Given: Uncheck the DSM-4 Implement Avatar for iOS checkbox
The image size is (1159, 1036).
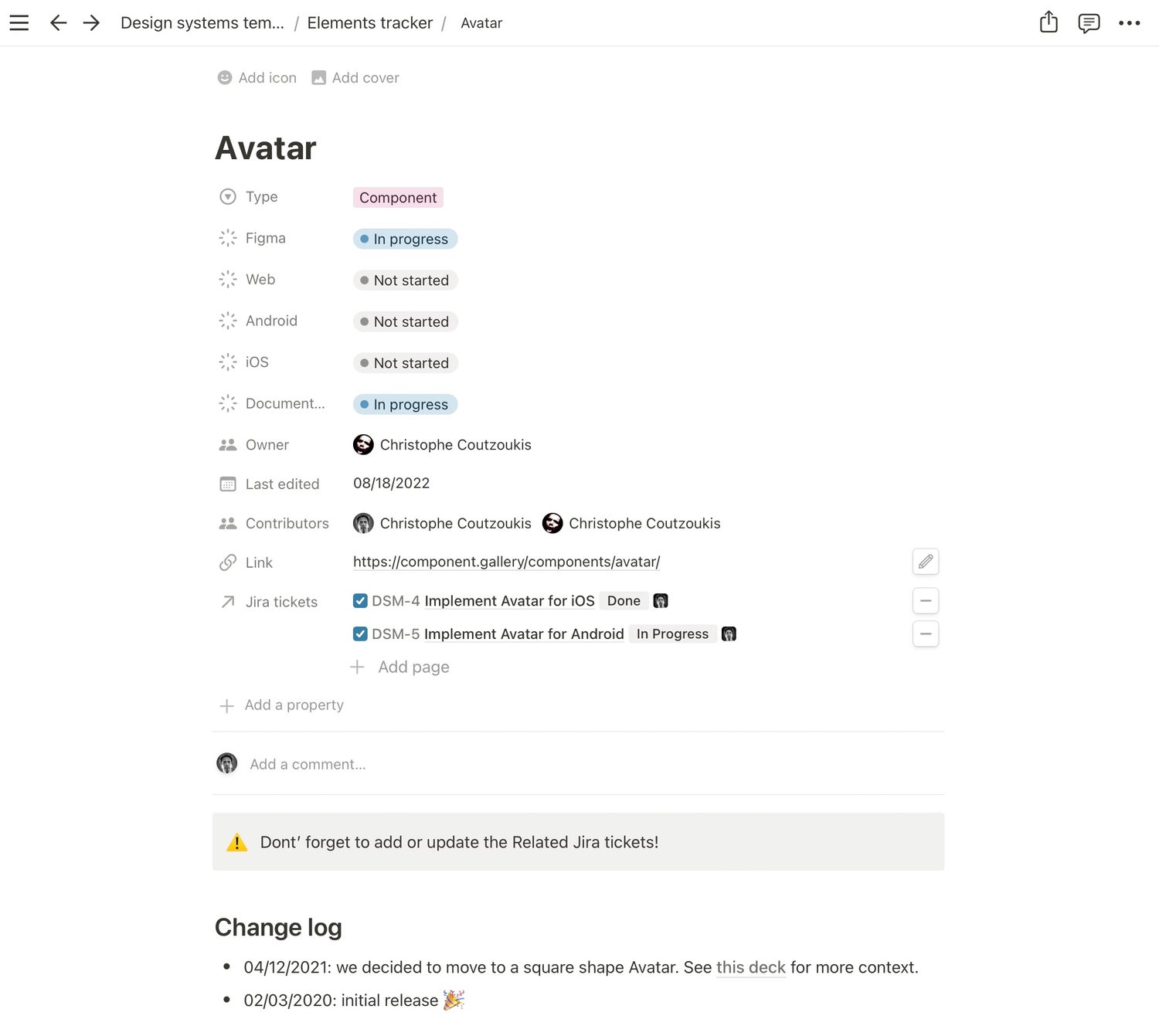Looking at the screenshot, I should [359, 600].
